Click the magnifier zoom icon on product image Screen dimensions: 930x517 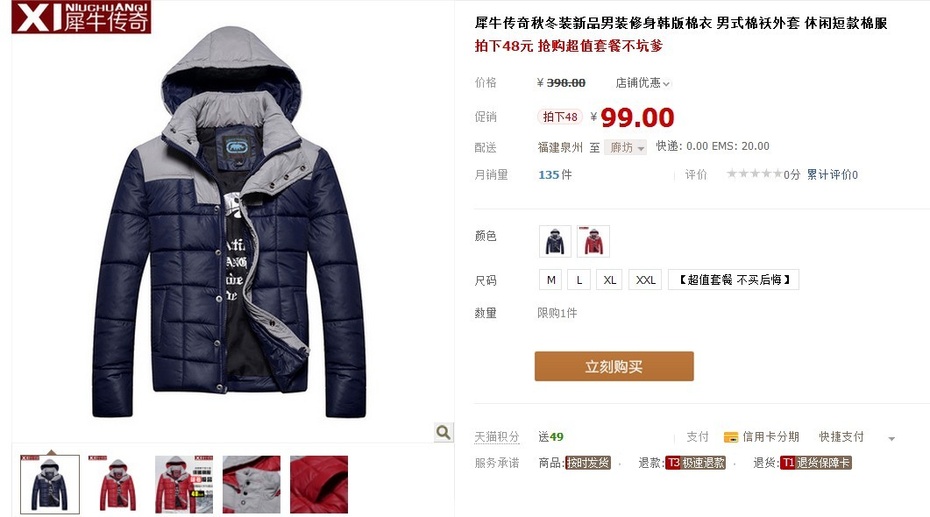tap(443, 432)
